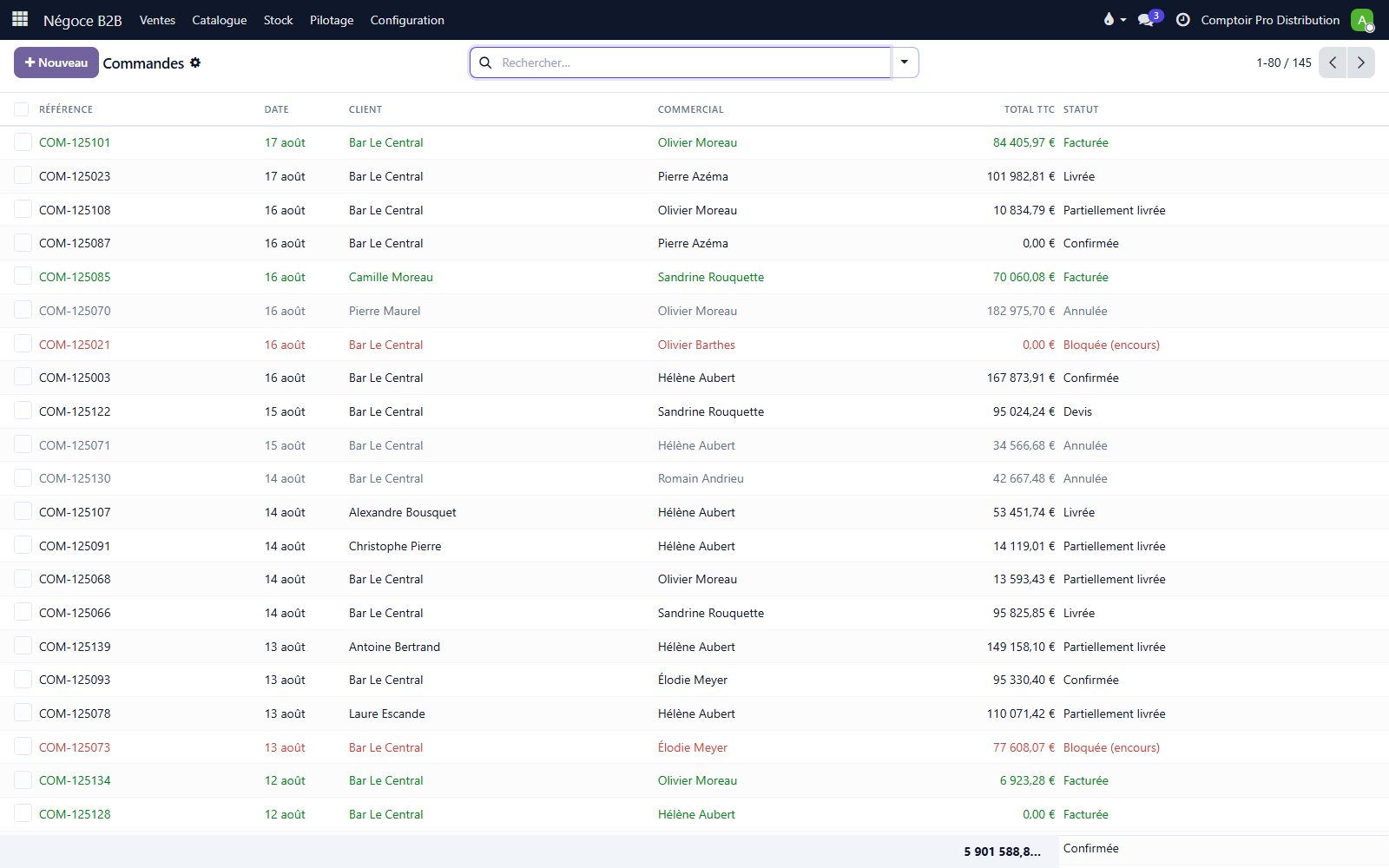Viewport: 1389px width, 868px height.
Task: Click the Comptoir Pro Distribution company name
Action: 1270,20
